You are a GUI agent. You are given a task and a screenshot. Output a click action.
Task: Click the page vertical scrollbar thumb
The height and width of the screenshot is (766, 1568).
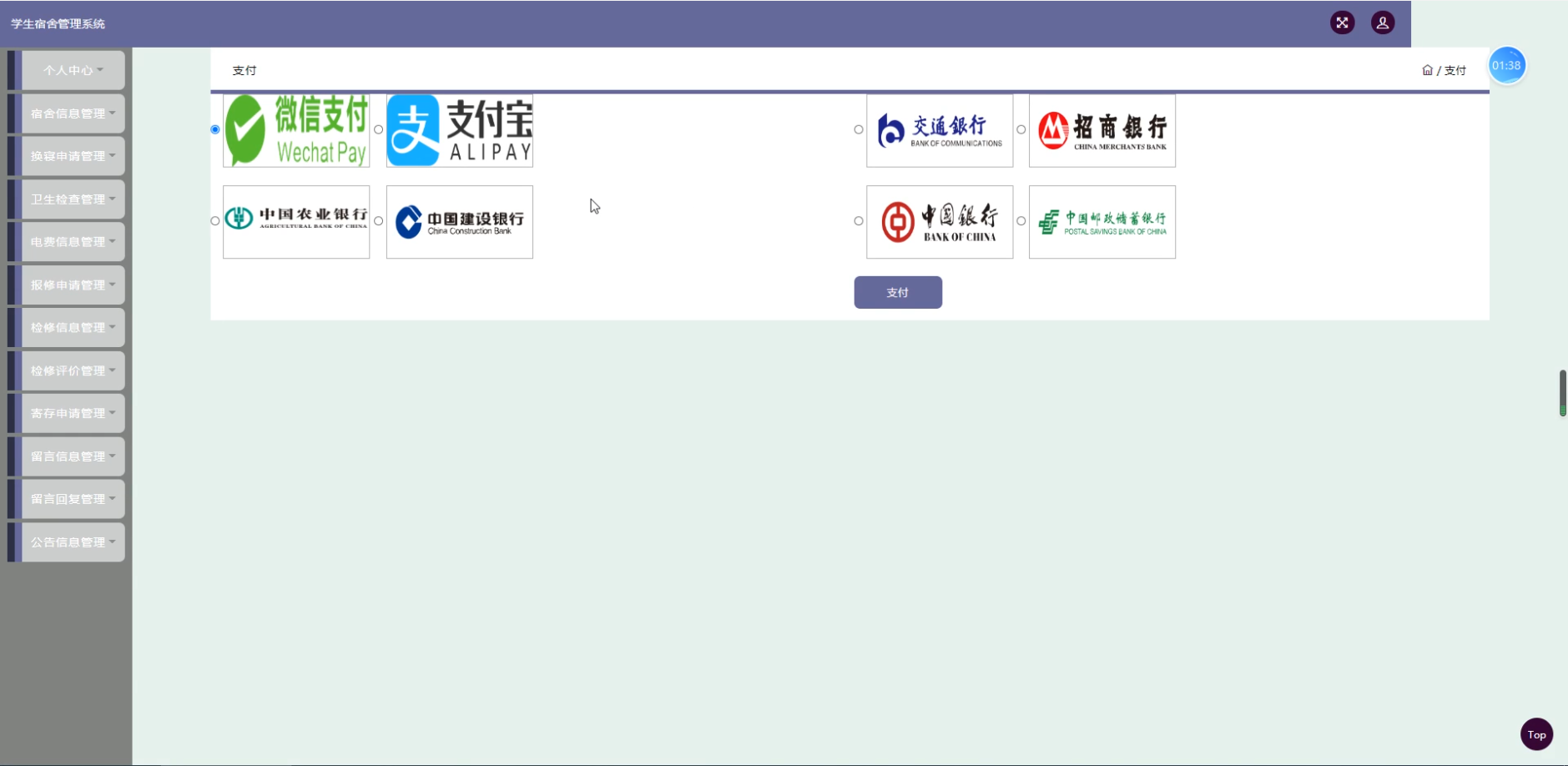1563,393
